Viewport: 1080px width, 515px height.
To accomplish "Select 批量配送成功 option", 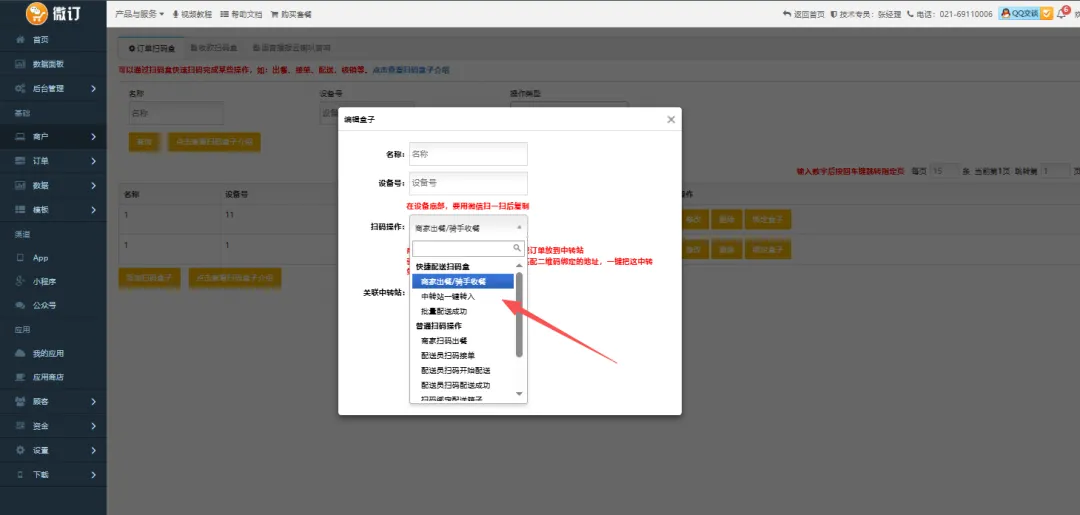I will tap(463, 311).
